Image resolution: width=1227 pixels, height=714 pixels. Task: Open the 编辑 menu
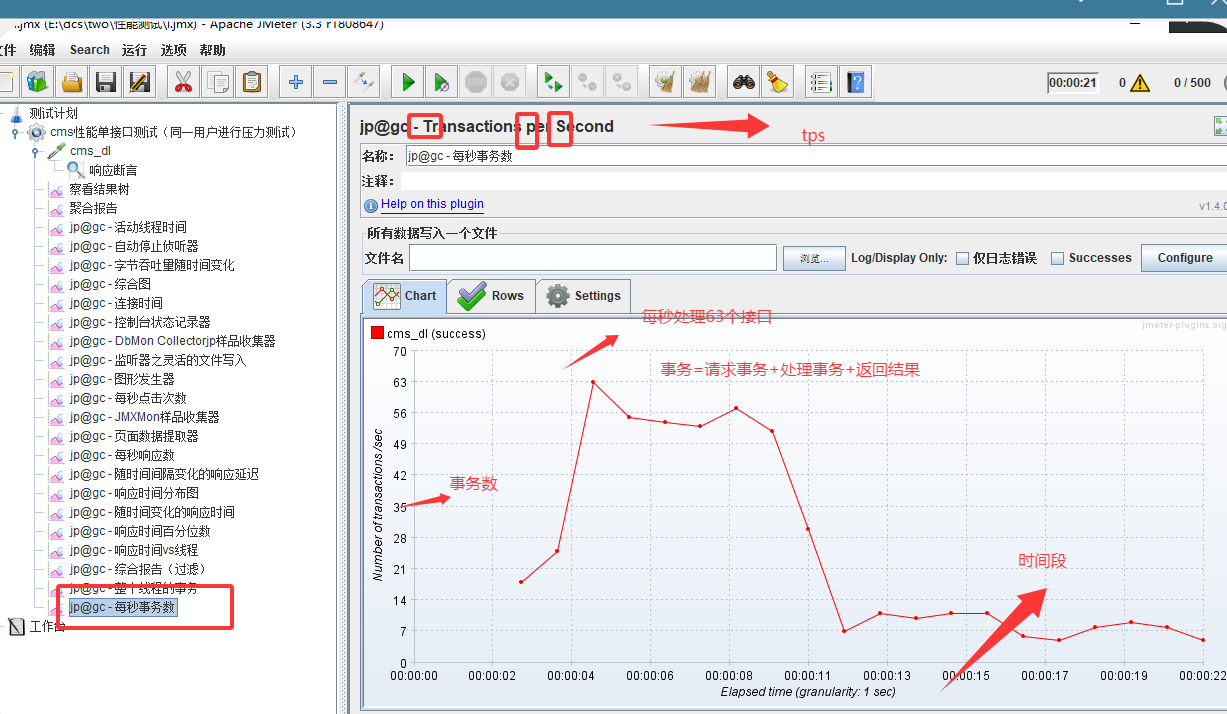pyautogui.click(x=42, y=50)
